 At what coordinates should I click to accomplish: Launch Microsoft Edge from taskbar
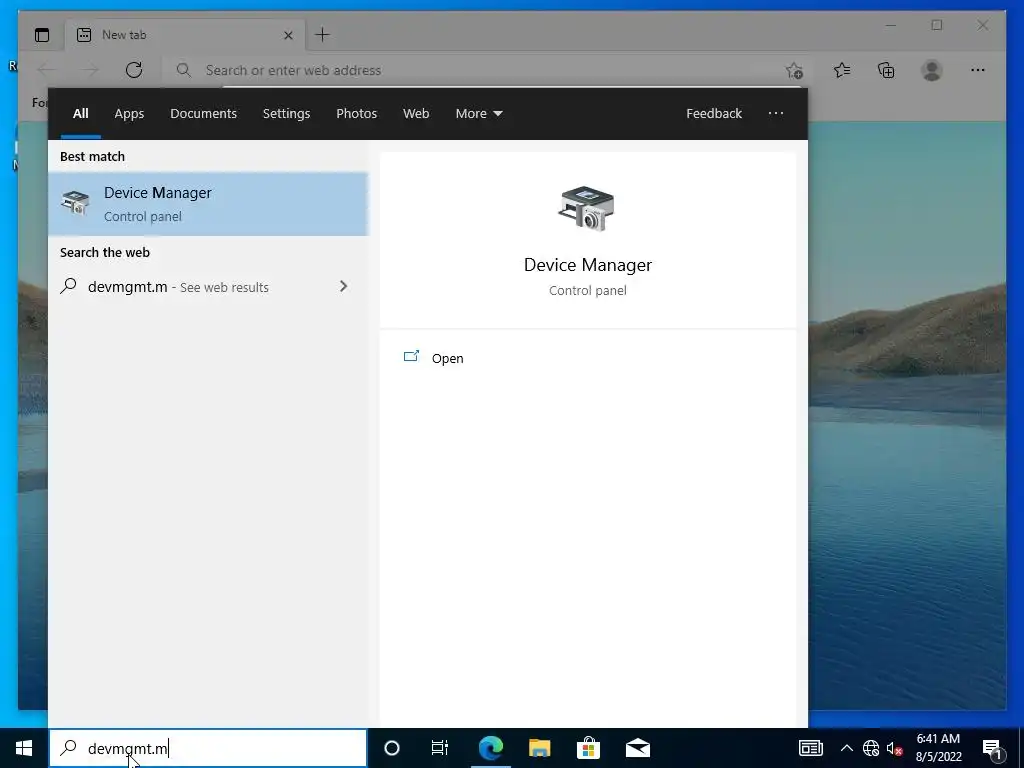click(x=491, y=748)
